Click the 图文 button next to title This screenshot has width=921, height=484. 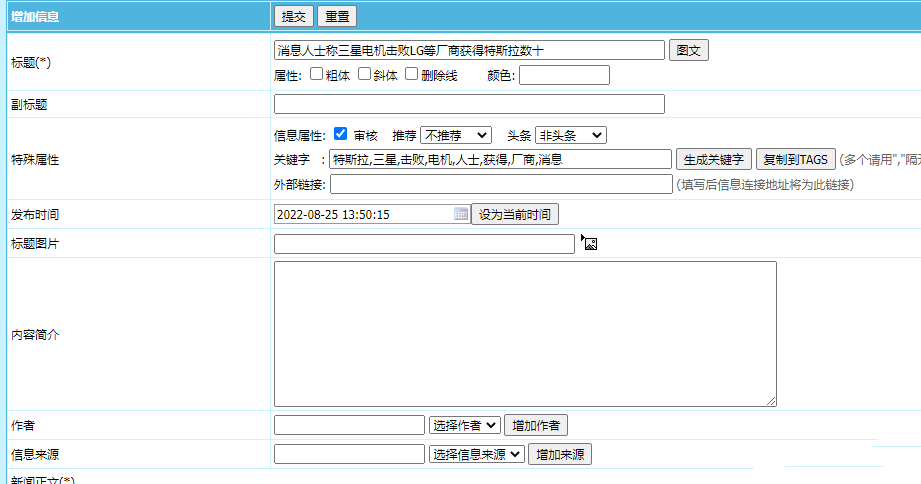click(x=689, y=50)
